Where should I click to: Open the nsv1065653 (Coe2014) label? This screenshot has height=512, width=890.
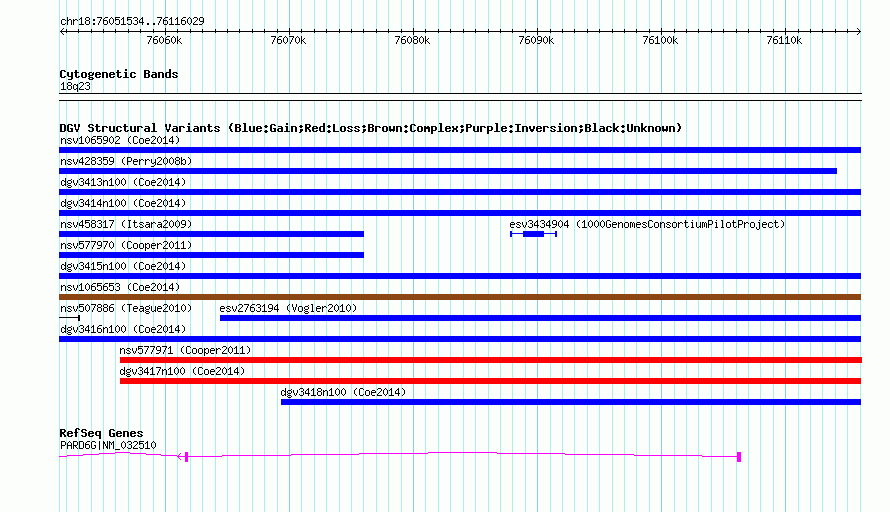[x=120, y=287]
